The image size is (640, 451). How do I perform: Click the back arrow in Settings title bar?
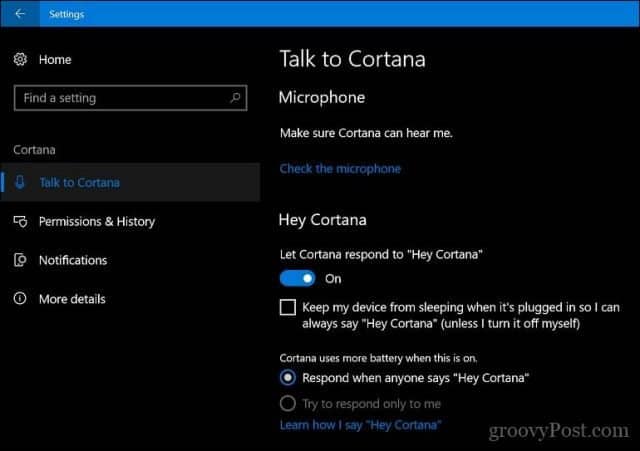(x=20, y=14)
